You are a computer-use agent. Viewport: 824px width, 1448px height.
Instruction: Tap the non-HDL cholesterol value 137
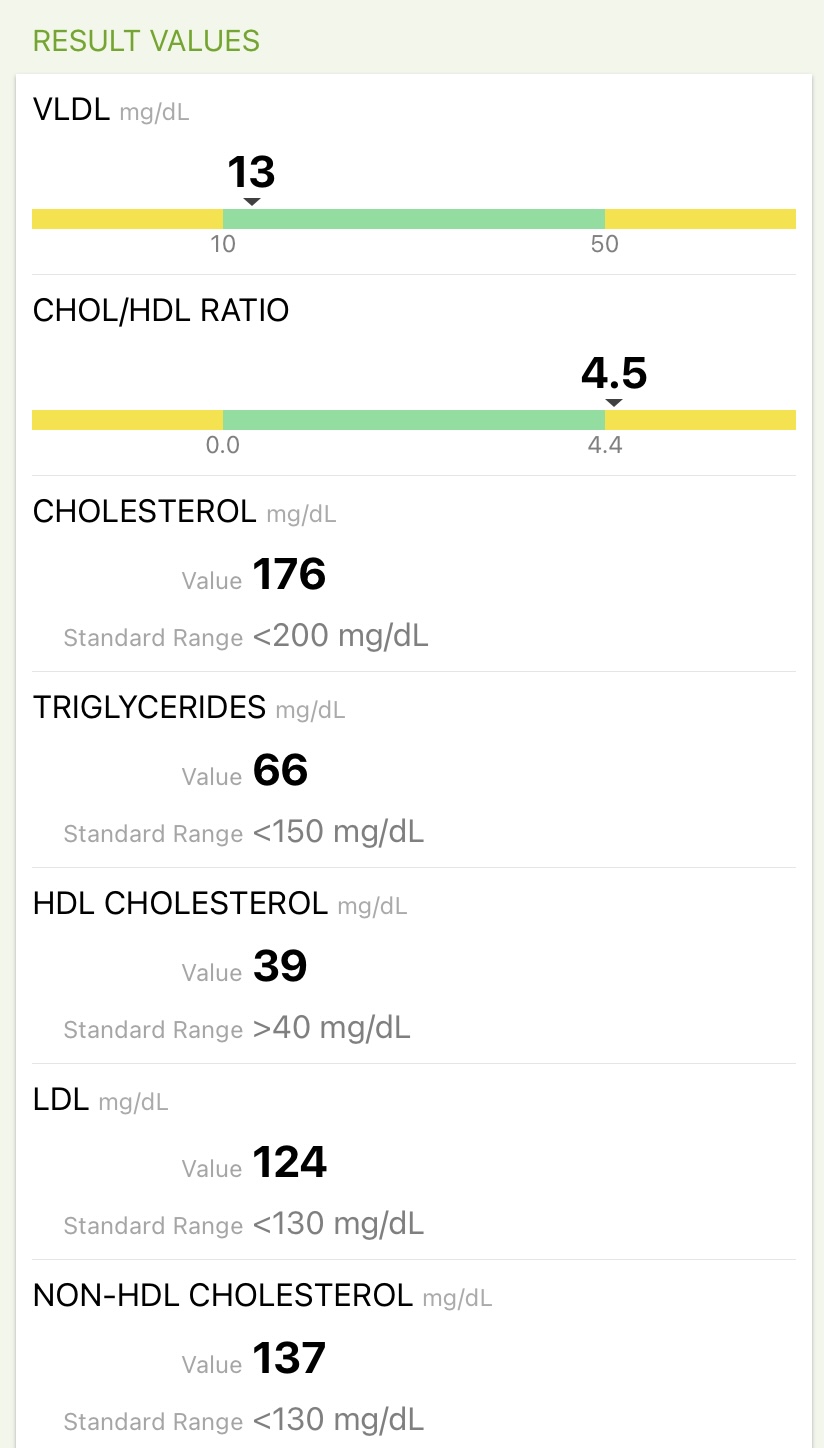click(289, 1359)
